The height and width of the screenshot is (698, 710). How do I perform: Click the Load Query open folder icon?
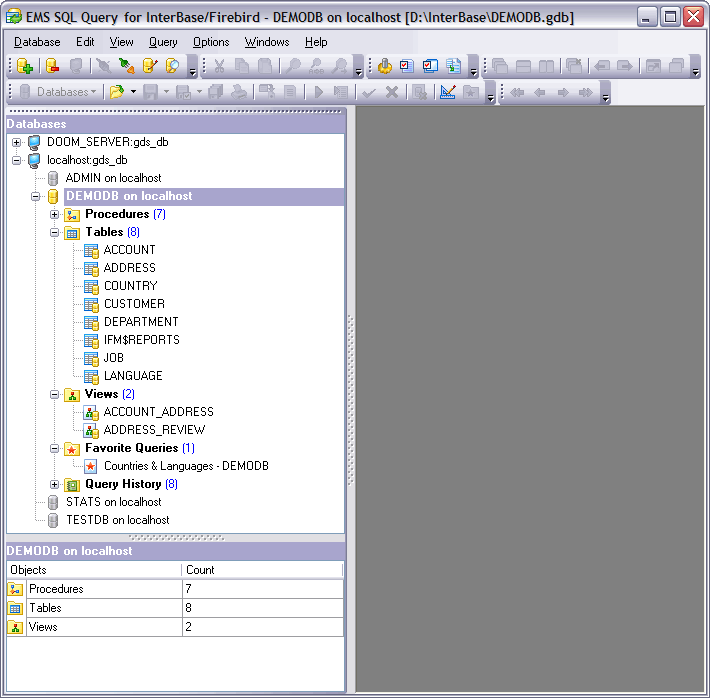(117, 92)
